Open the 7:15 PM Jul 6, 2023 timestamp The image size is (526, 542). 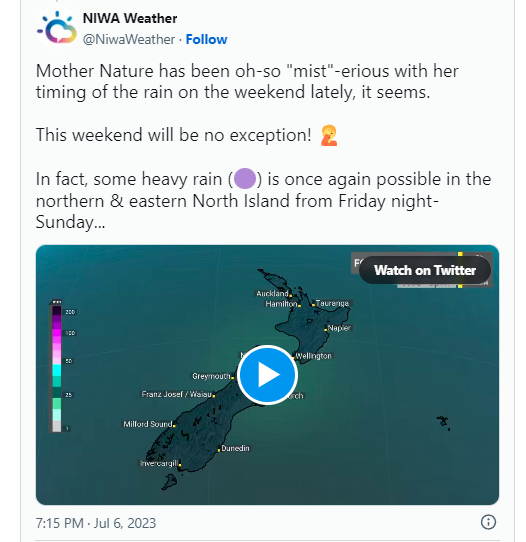(96, 523)
